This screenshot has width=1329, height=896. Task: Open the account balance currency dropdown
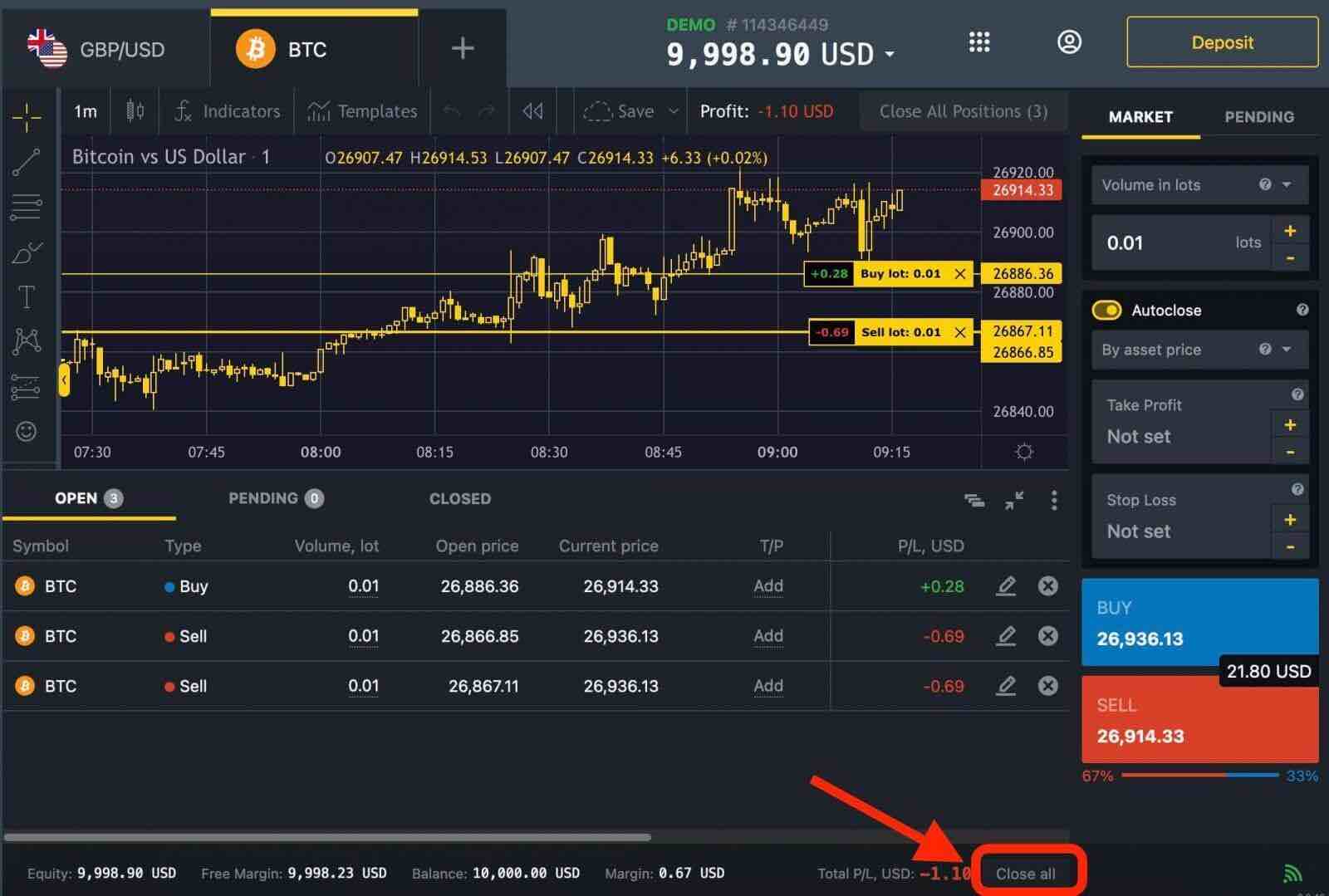[x=890, y=54]
